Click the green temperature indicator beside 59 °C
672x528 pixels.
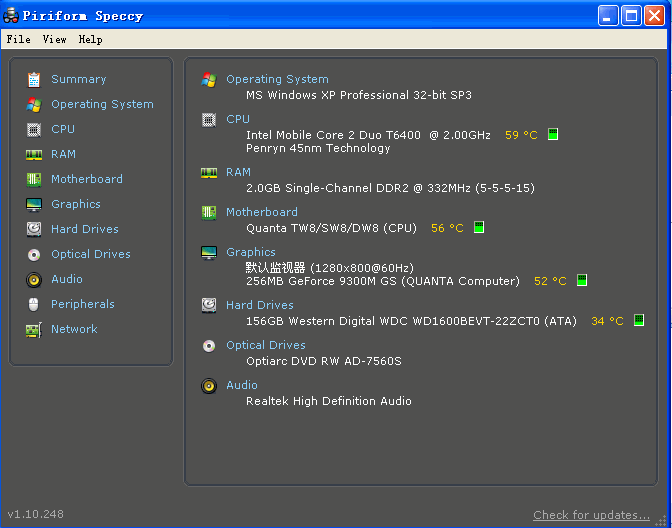(x=553, y=134)
